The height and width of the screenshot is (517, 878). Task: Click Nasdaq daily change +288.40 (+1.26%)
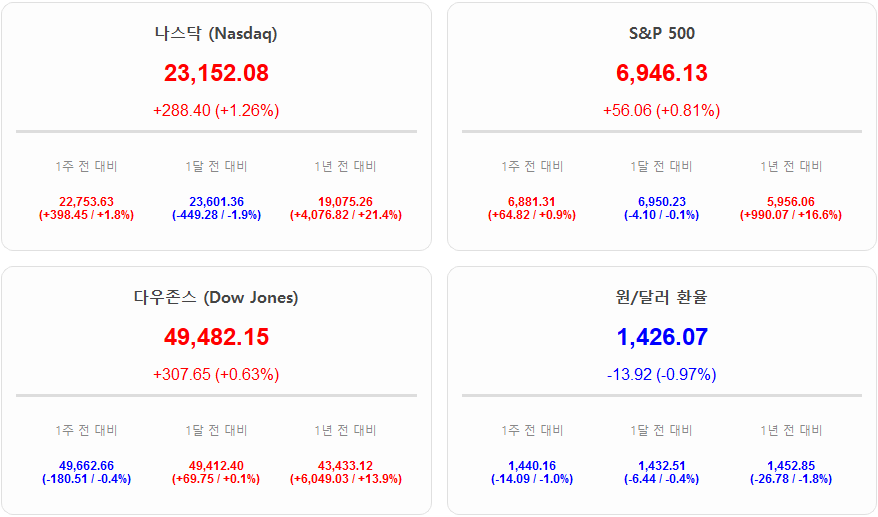(x=216, y=111)
